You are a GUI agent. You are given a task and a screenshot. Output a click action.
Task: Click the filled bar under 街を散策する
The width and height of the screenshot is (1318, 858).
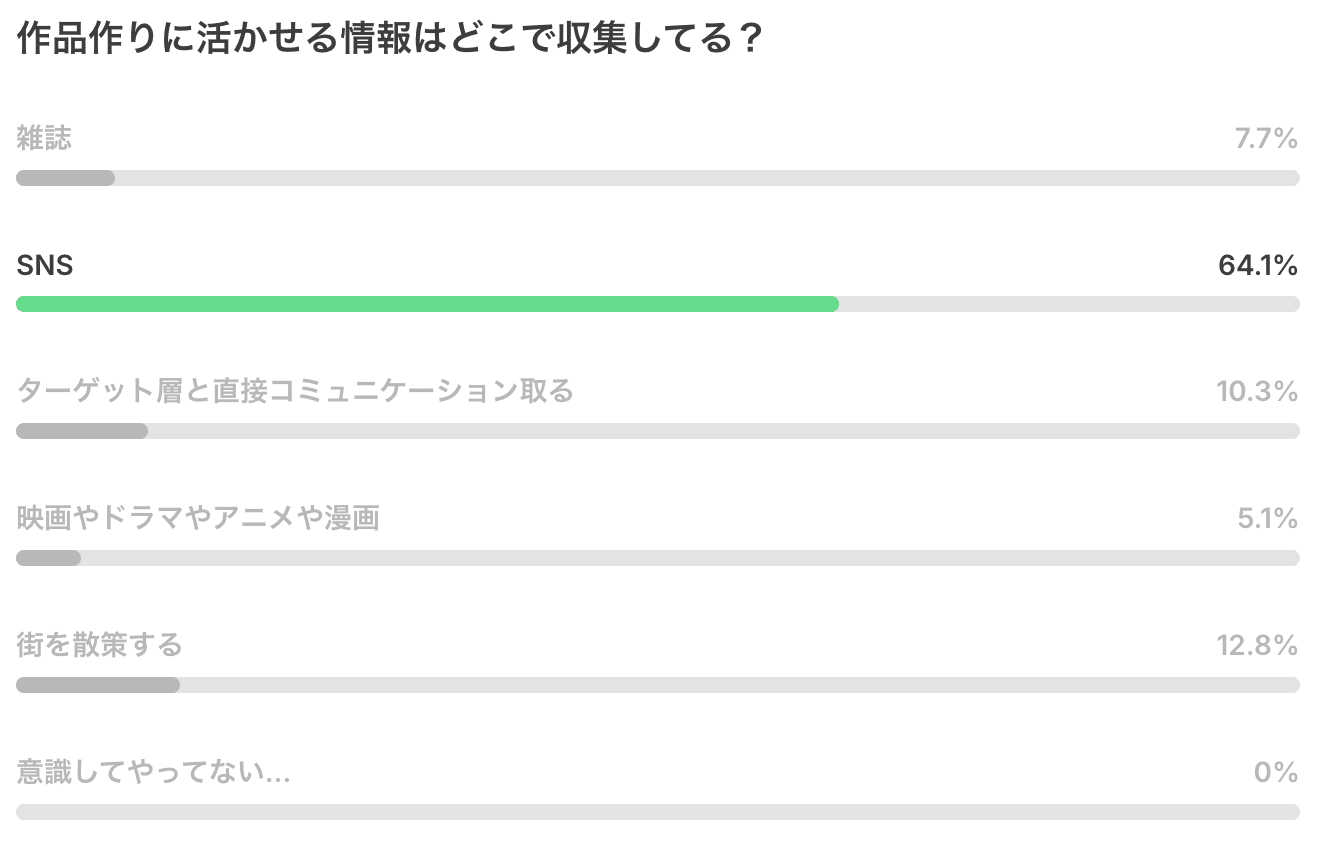pyautogui.click(x=98, y=685)
